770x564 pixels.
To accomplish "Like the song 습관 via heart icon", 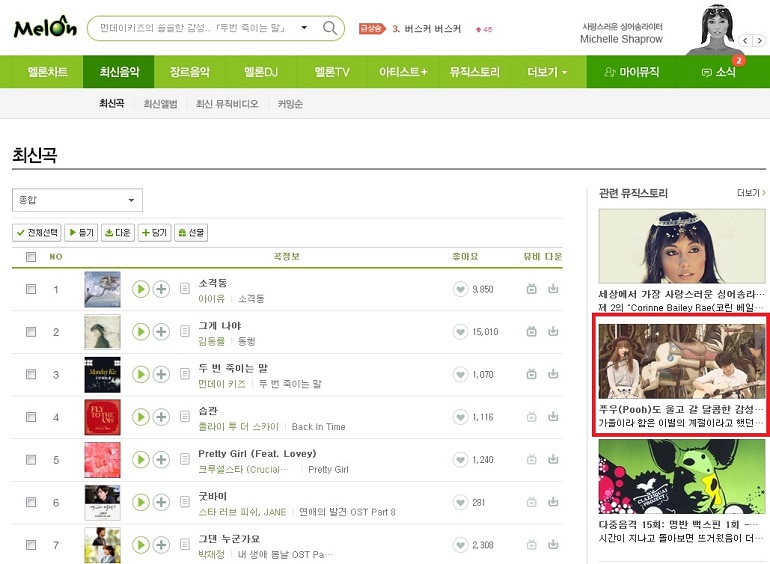I will [x=460, y=417].
